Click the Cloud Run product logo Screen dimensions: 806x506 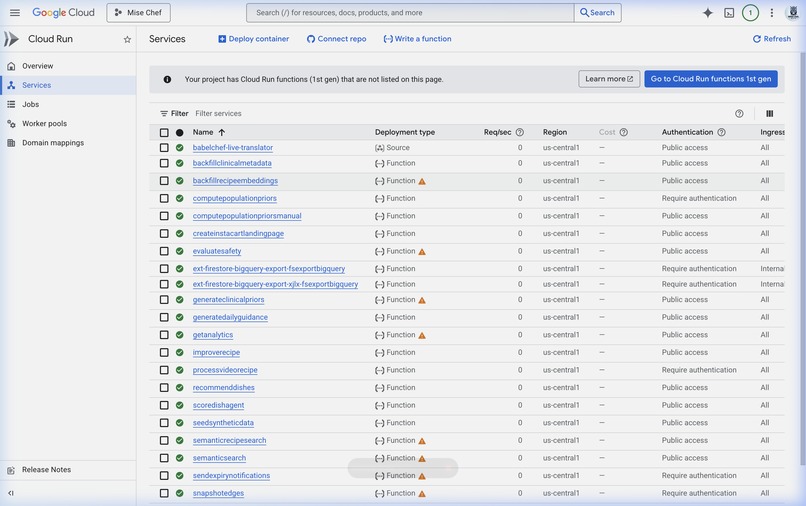(x=11, y=39)
